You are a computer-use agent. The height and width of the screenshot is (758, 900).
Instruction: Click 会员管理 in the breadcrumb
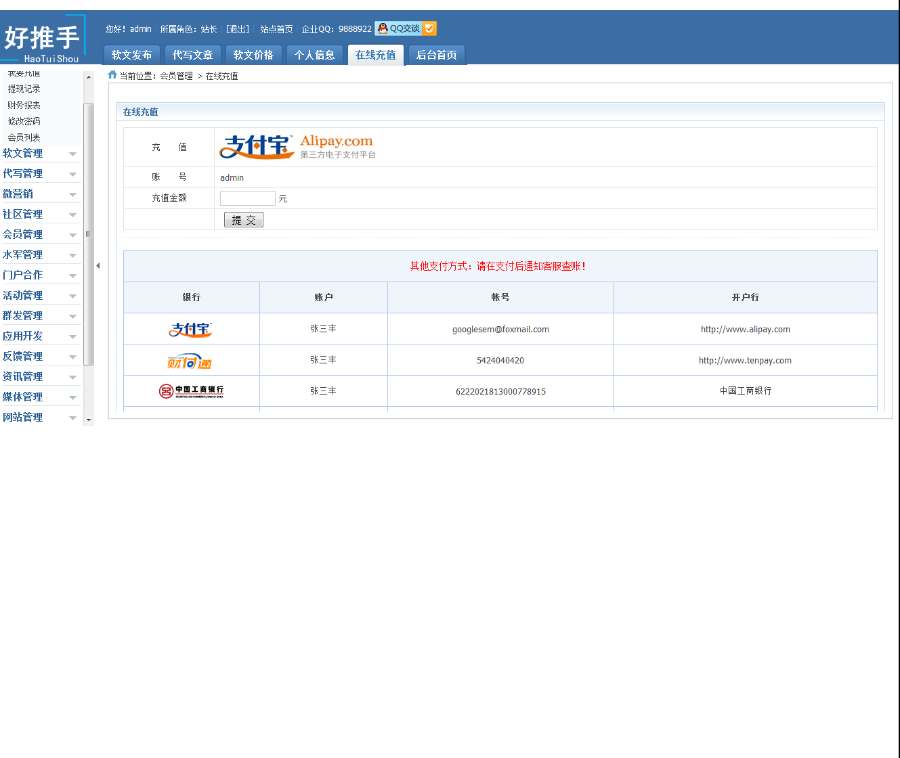click(176, 76)
